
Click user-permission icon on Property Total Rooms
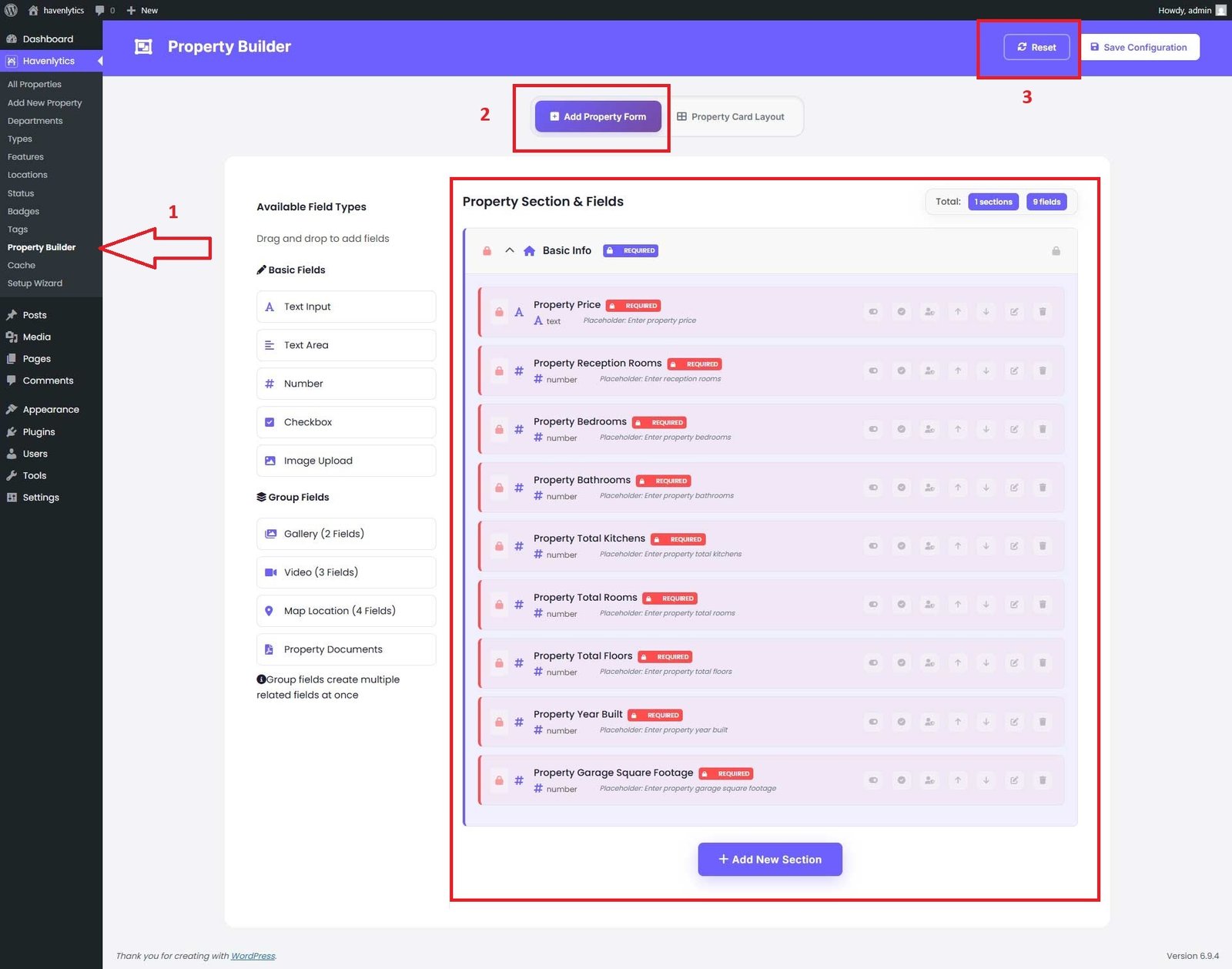coord(929,605)
